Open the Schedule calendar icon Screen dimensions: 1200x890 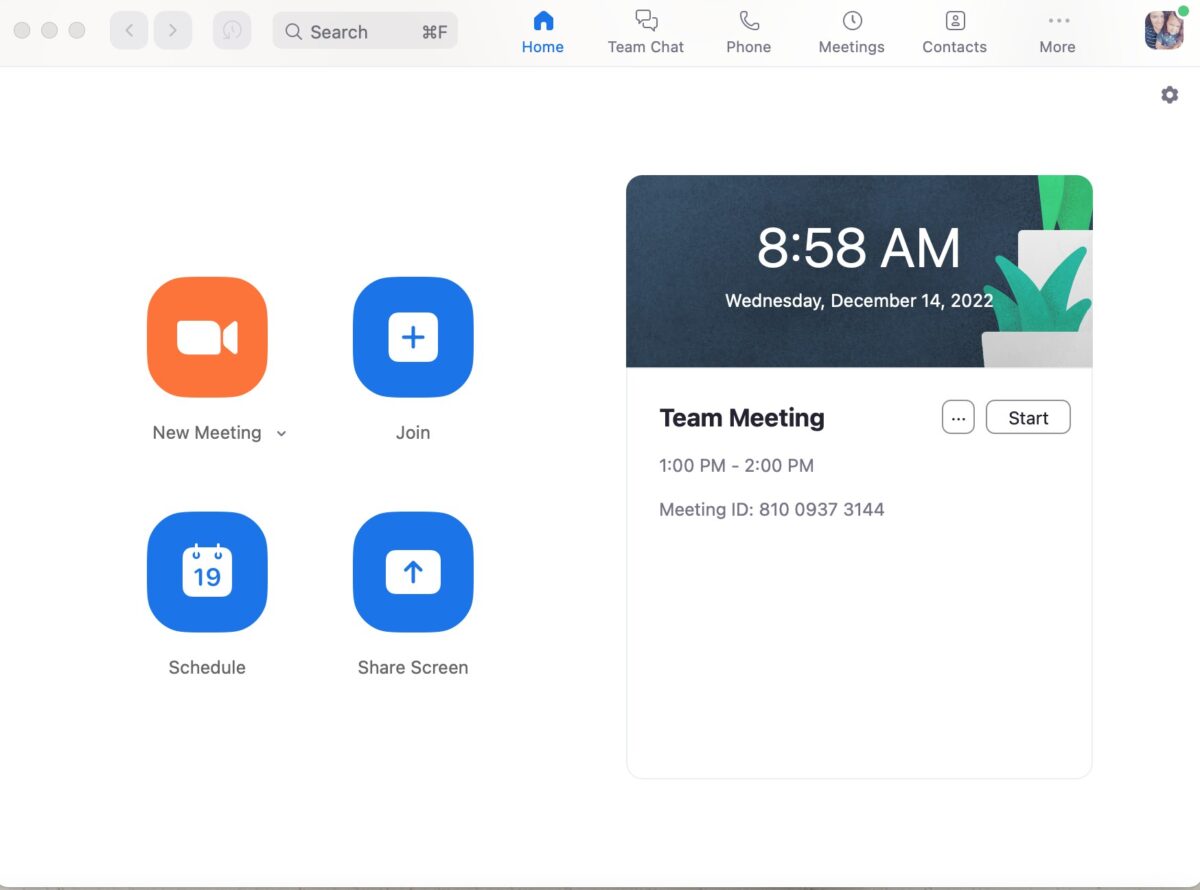coord(207,572)
